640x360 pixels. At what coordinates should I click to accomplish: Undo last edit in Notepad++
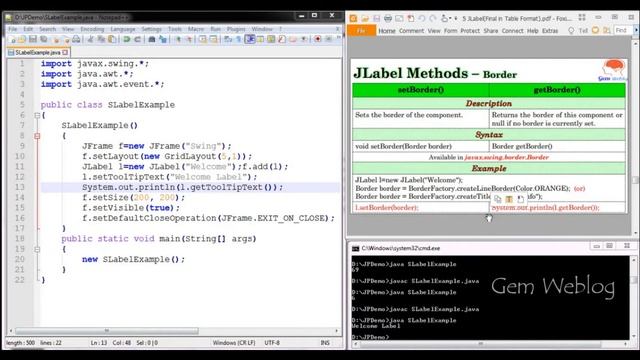(126, 39)
